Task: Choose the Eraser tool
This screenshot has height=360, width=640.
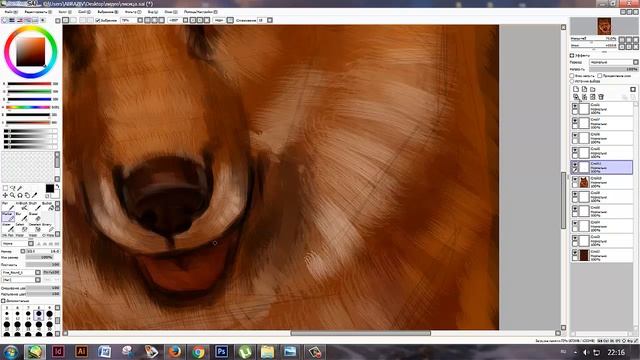Action: [x=35, y=217]
